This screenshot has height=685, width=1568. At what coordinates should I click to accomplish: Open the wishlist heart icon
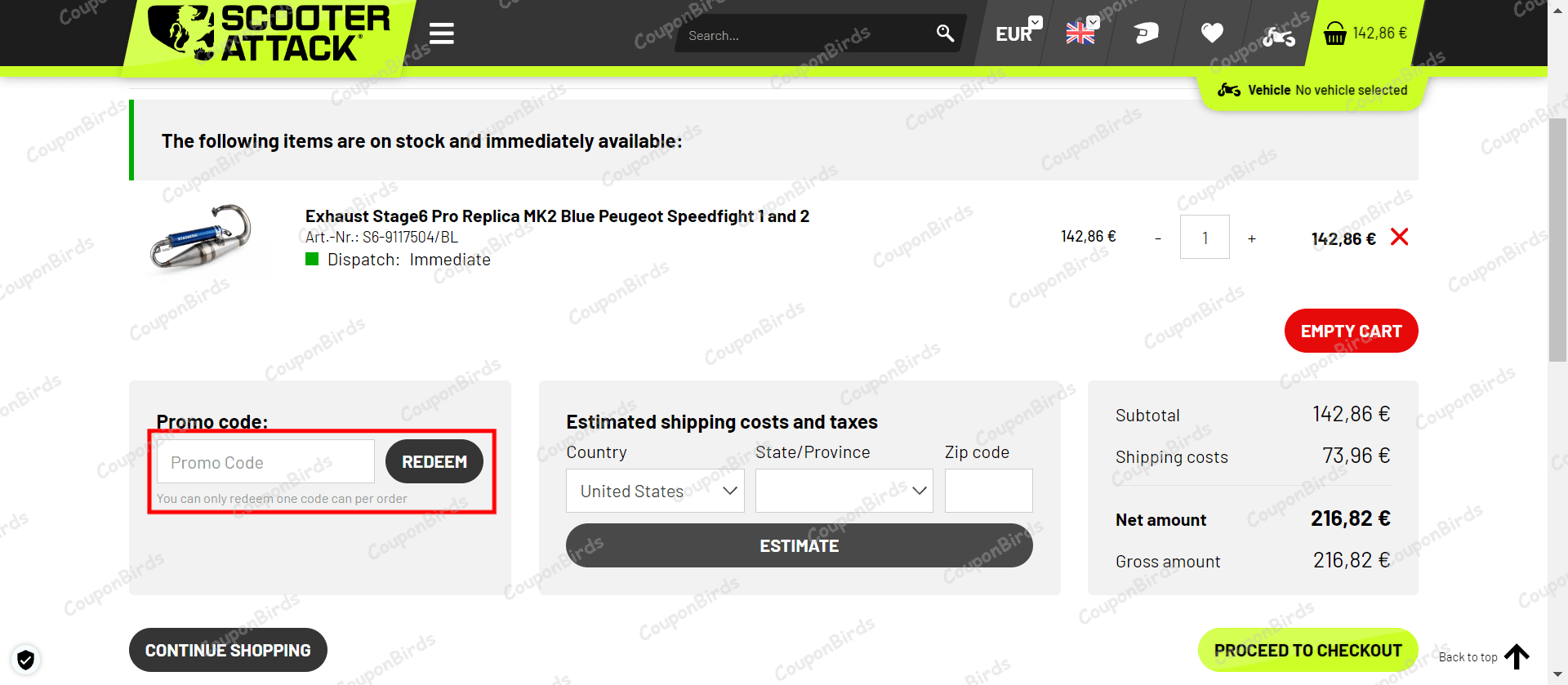click(1212, 33)
